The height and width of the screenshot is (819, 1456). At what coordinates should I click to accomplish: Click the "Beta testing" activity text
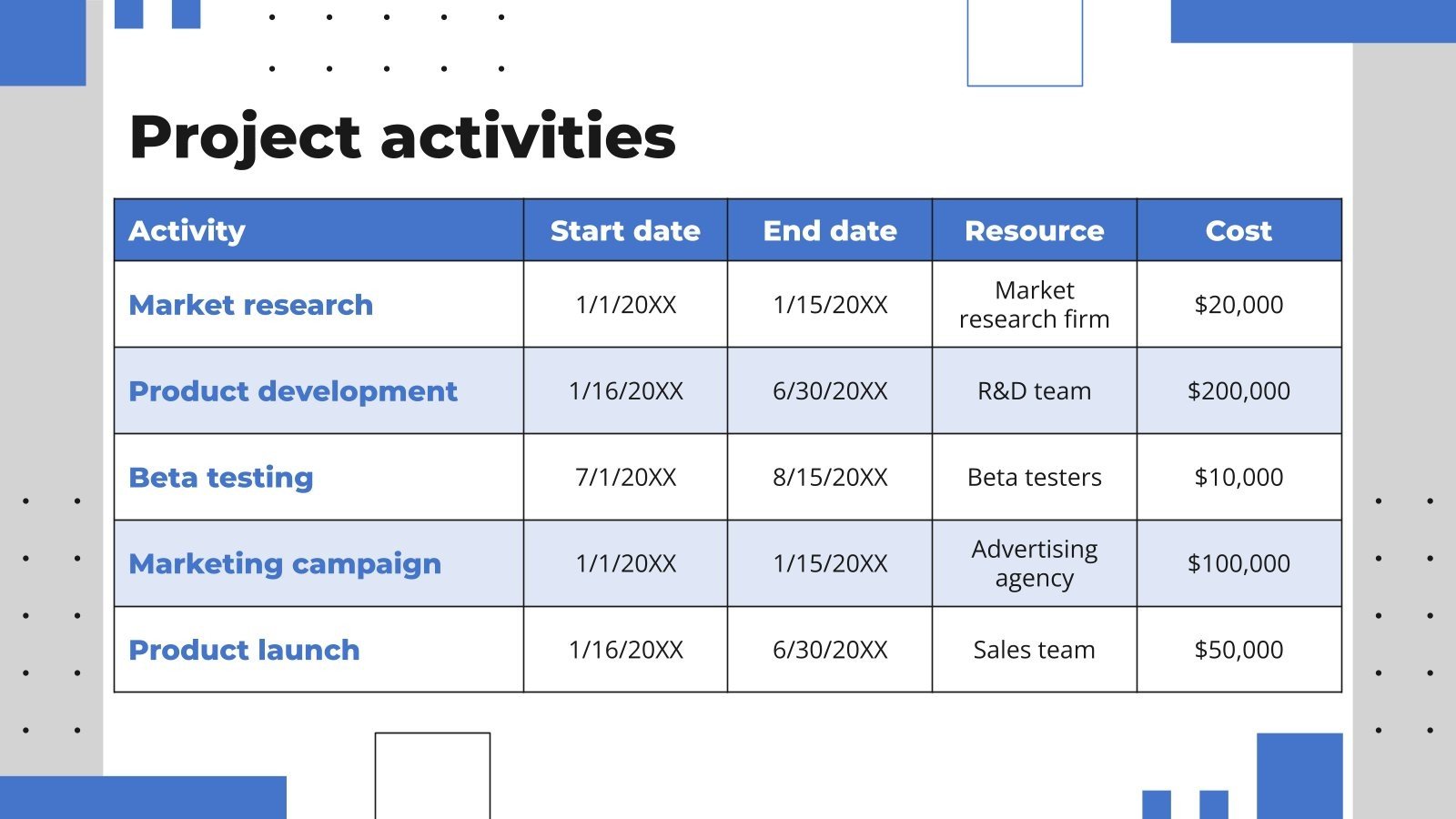(x=222, y=477)
